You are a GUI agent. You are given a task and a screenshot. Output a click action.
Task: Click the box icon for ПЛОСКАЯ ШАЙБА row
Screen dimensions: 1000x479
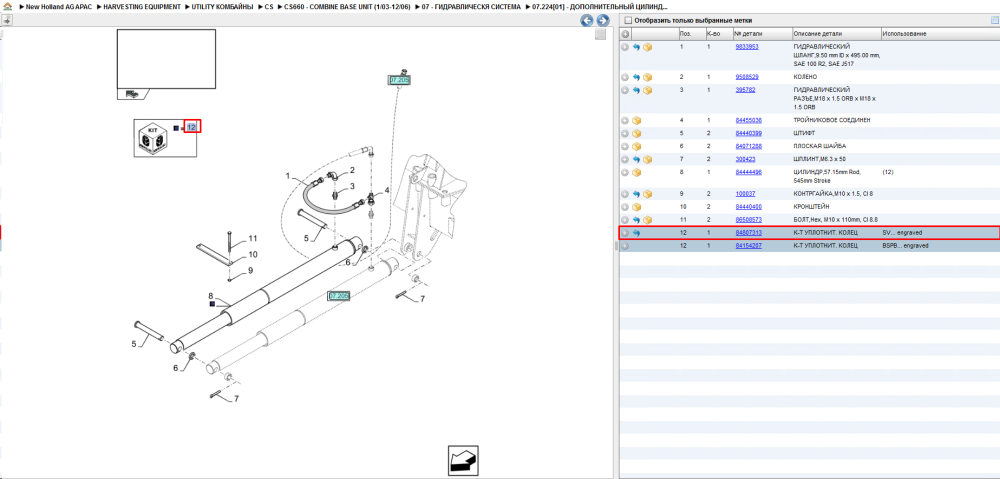(x=636, y=147)
